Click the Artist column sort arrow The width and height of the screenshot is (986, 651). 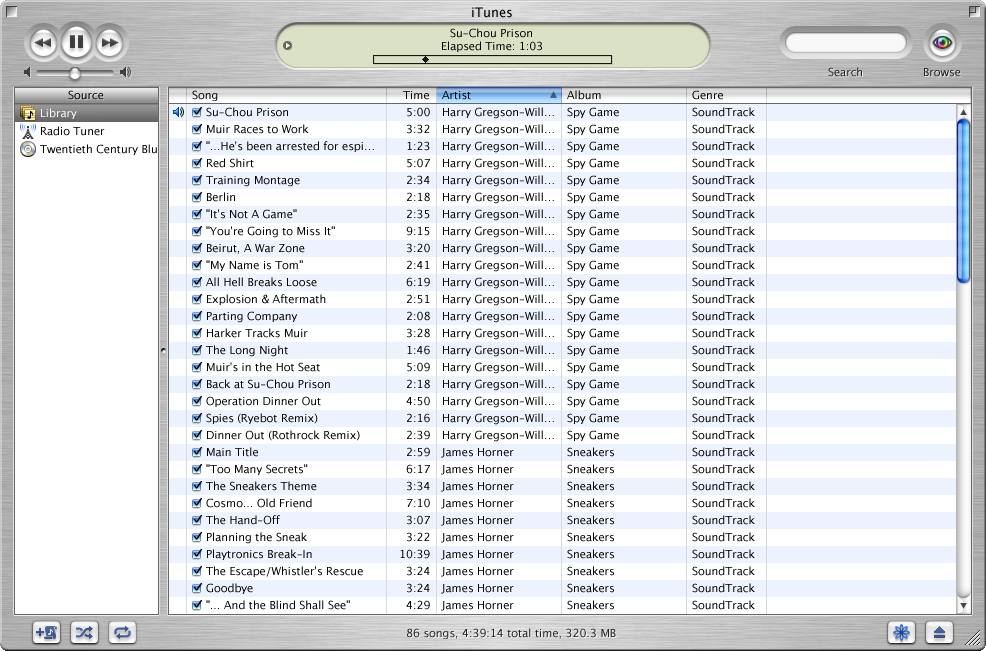click(553, 95)
